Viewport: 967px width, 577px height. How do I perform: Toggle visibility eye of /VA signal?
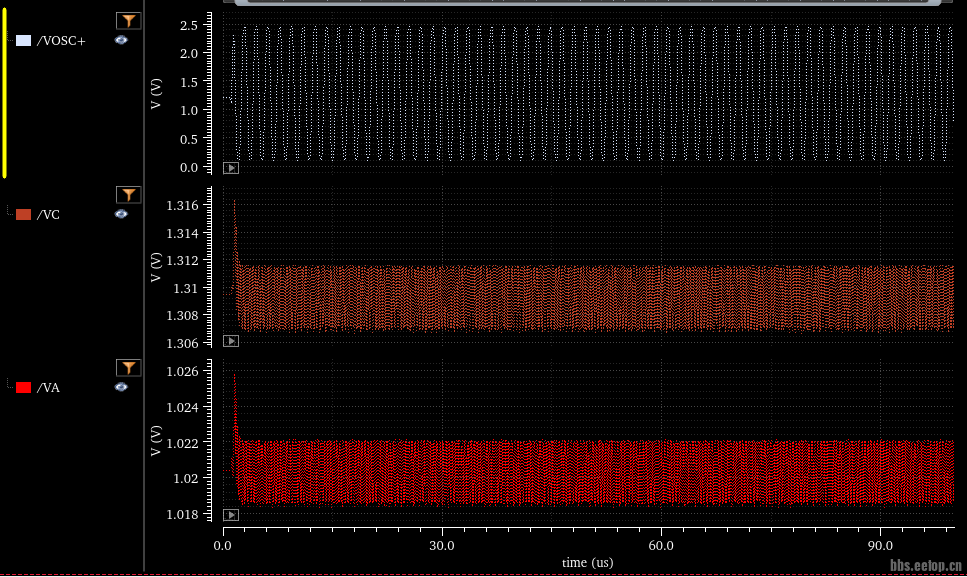coord(121,387)
